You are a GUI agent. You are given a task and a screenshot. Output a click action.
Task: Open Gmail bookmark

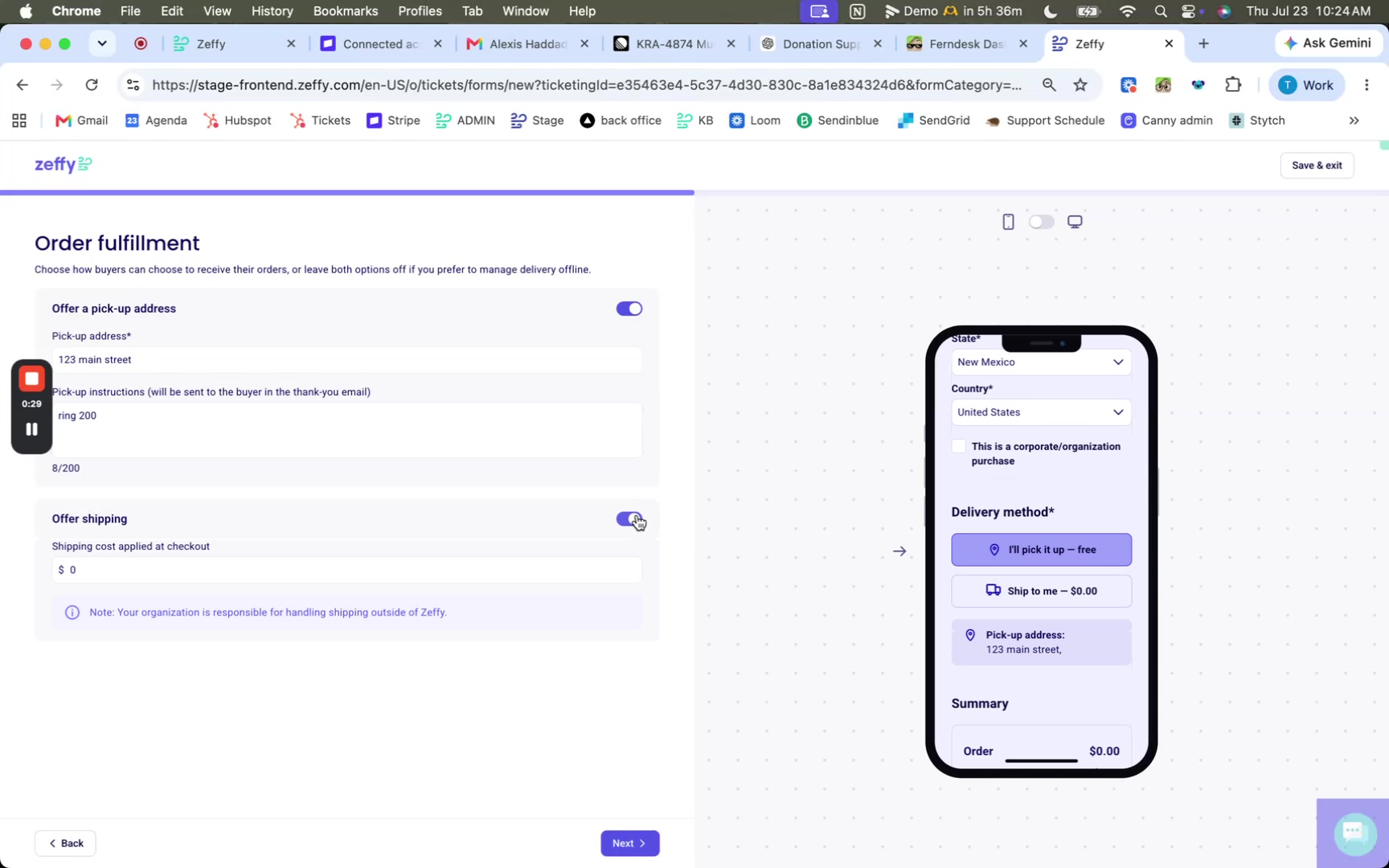coord(81,121)
